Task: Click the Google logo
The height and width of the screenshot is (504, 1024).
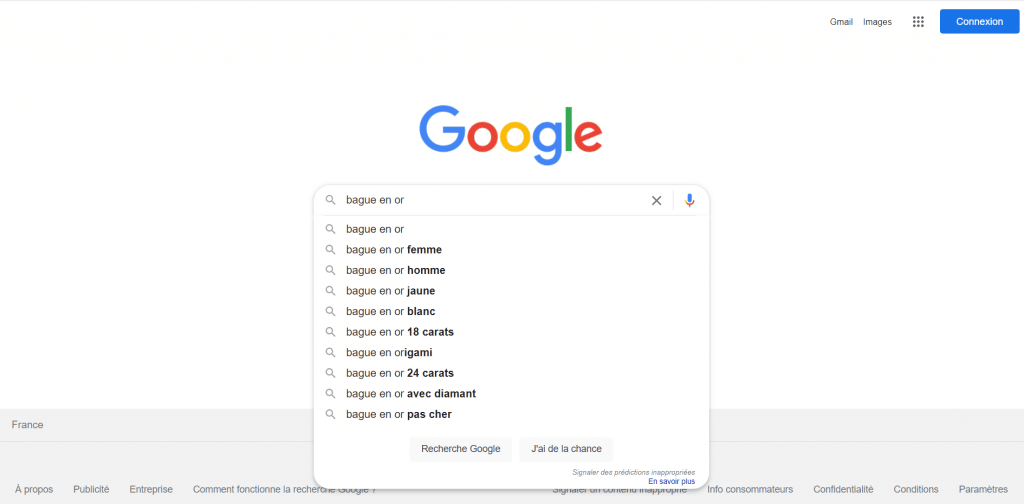Action: 510,134
